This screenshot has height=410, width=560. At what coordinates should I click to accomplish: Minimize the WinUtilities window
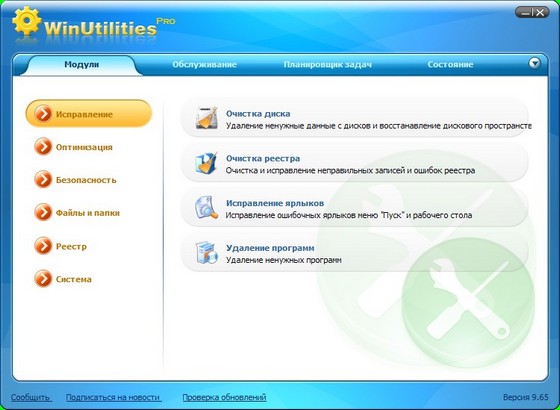coord(525,13)
